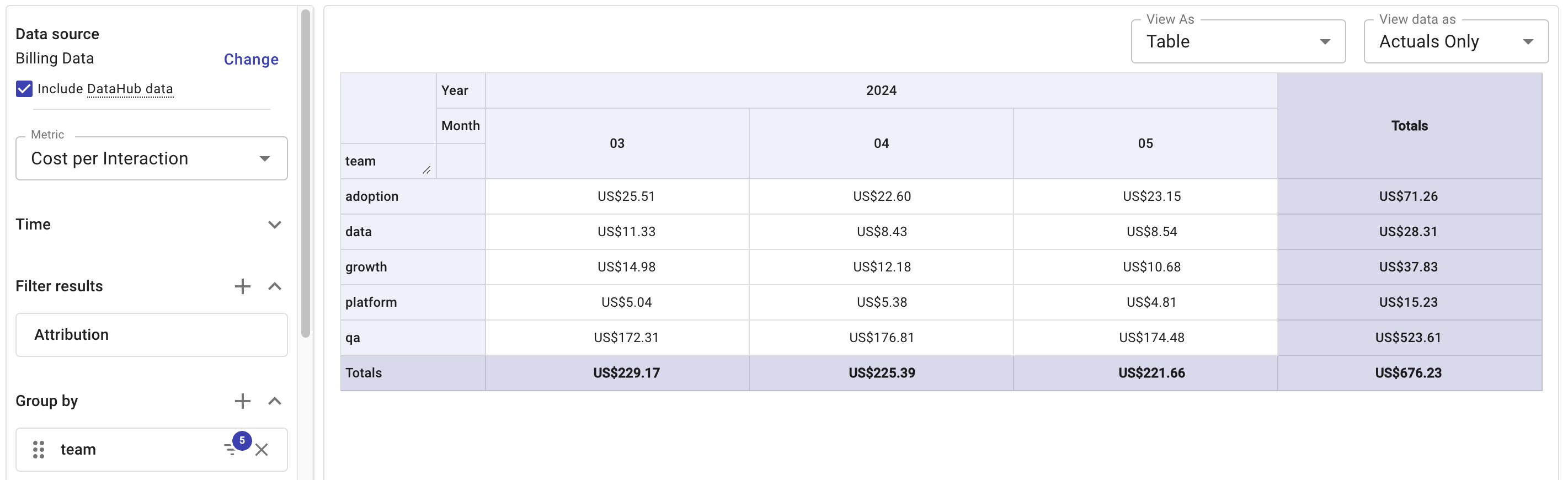Click the DataHub data link text
This screenshot has width=1568, height=480.
(130, 89)
